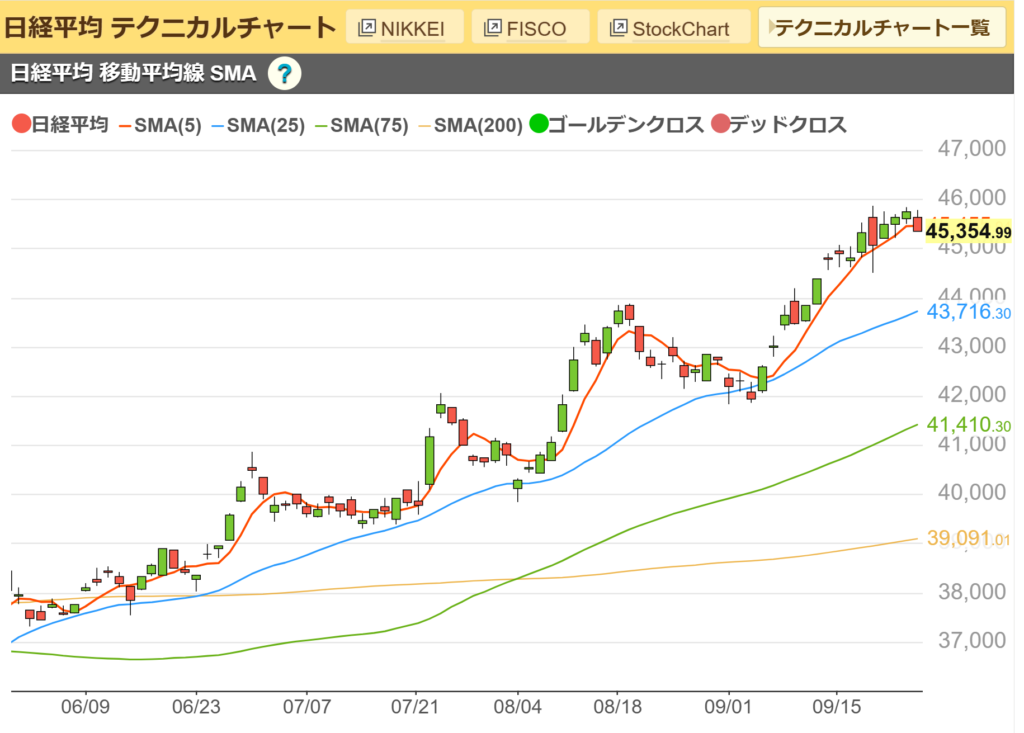The width and height of the screenshot is (1024, 733).
Task: Click the SMA(200) value label 39,091.01
Action: [968, 539]
